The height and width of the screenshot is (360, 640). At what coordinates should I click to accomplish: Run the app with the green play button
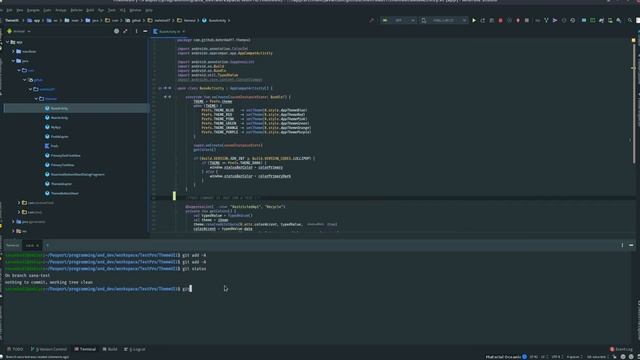pos(474,20)
